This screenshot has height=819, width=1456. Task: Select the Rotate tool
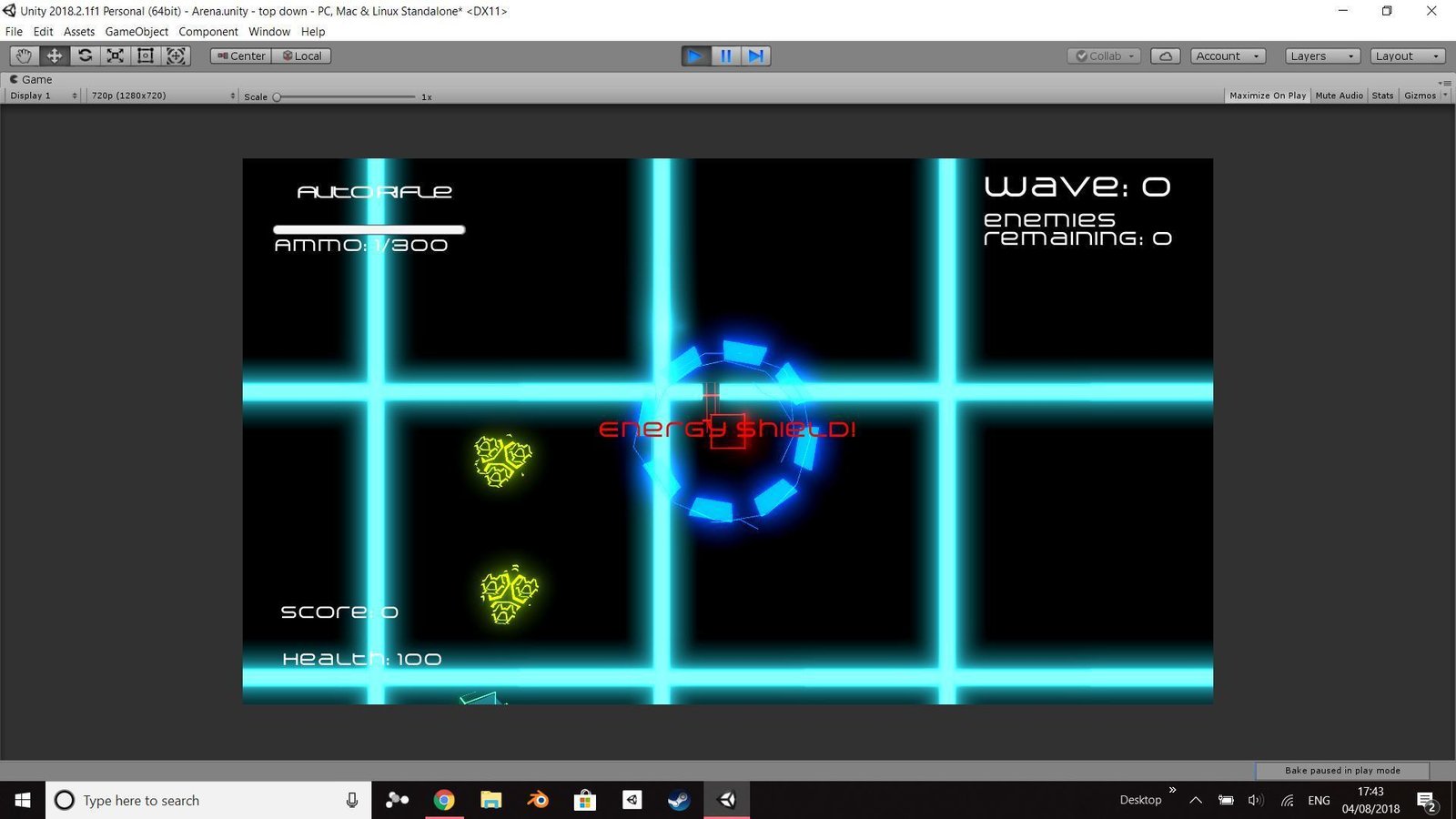[85, 56]
